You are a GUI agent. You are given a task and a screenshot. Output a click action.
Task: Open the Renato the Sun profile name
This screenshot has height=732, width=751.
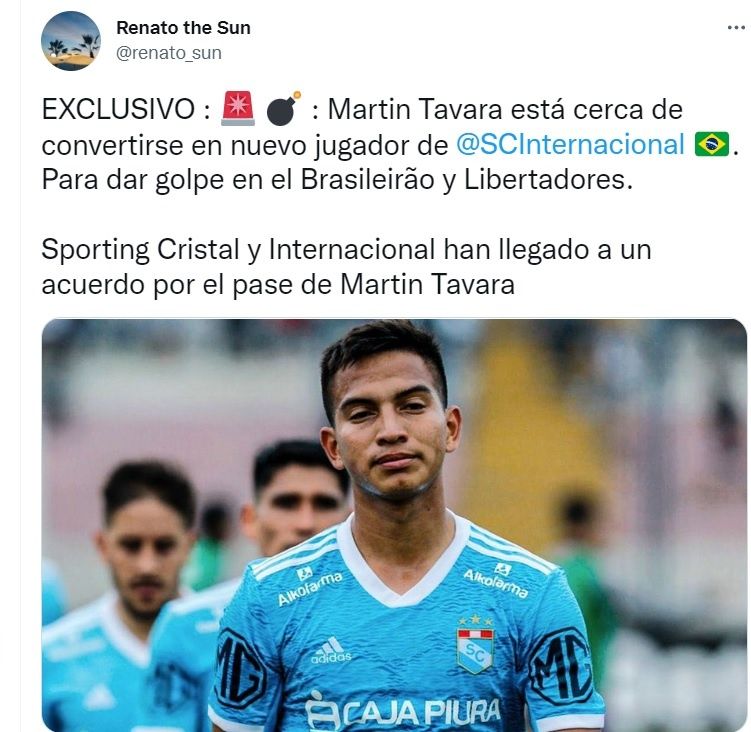pos(183,28)
